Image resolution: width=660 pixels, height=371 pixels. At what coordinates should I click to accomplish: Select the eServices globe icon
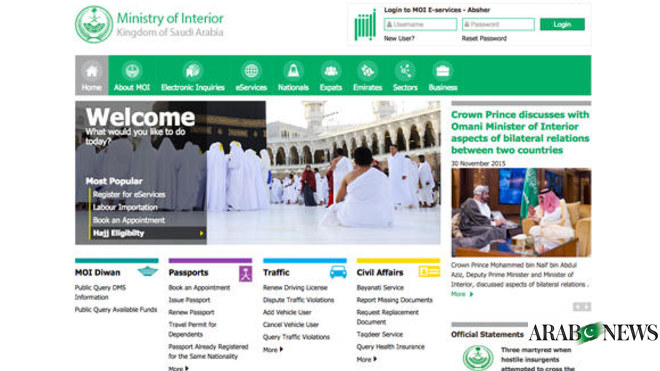(251, 71)
